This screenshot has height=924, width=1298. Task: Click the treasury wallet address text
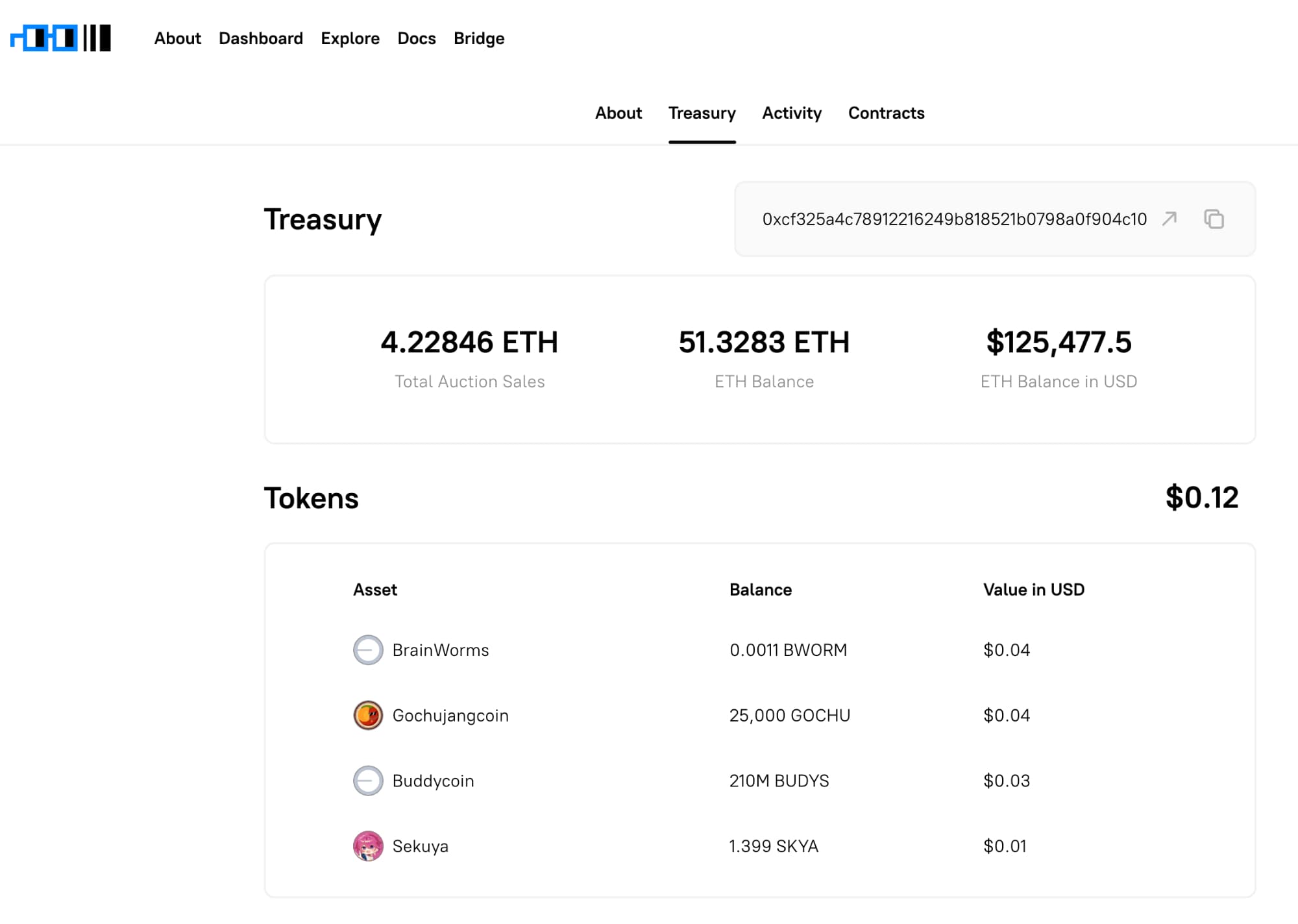click(954, 219)
